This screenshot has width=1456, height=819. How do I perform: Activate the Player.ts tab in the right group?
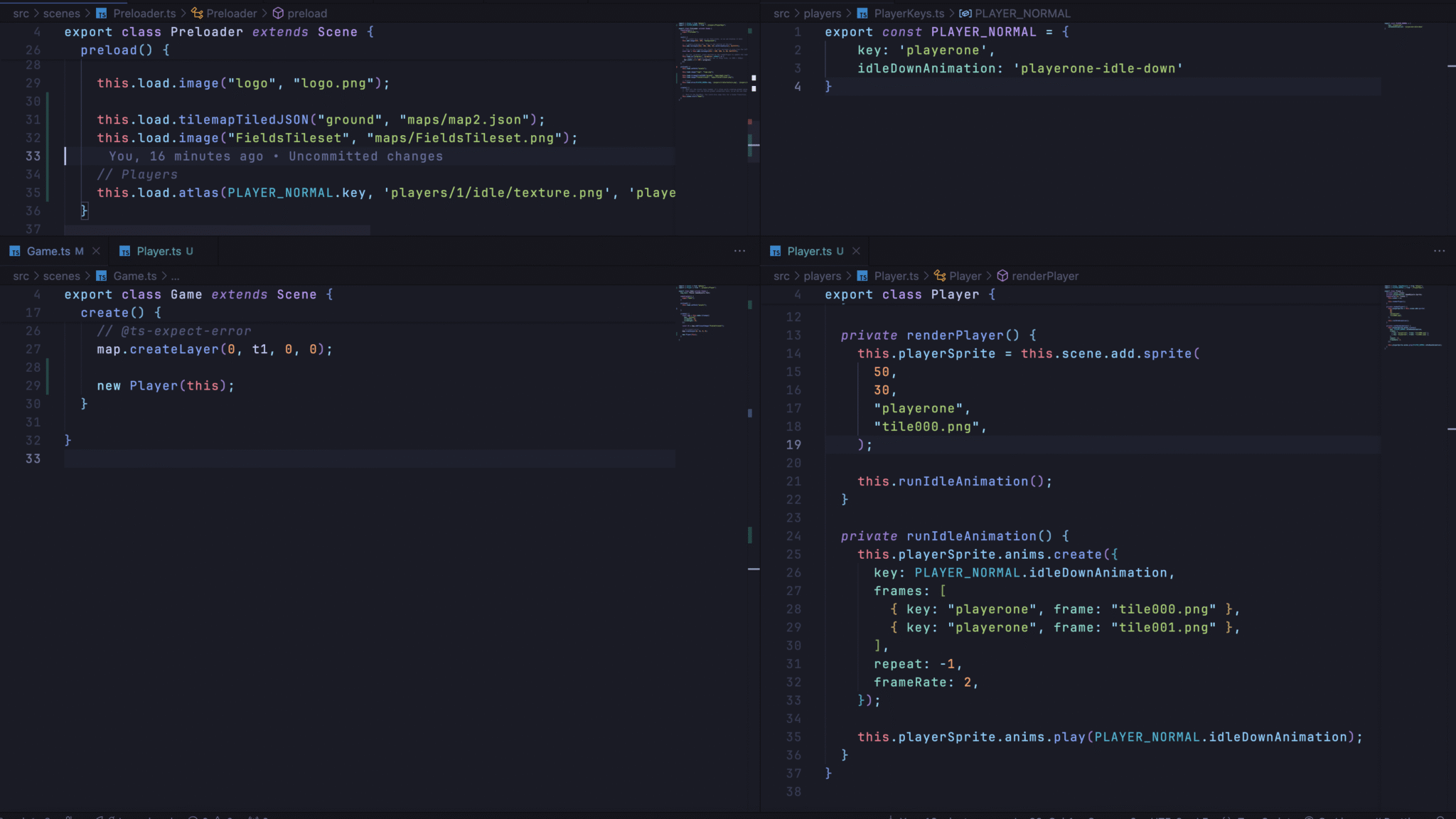(x=815, y=251)
